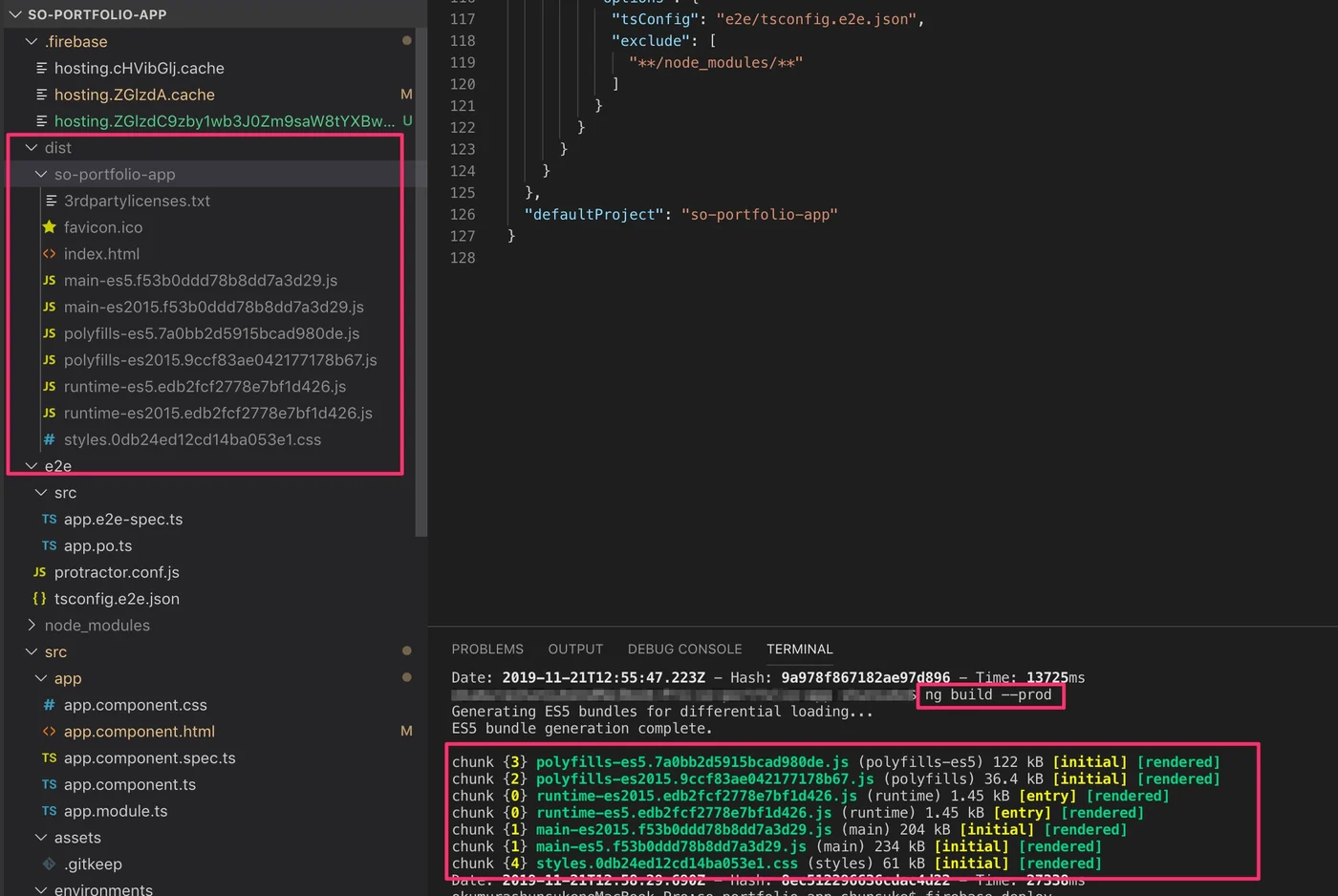Collapse the src folder inside e2e
This screenshot has height=896, width=1338.
click(x=41, y=493)
